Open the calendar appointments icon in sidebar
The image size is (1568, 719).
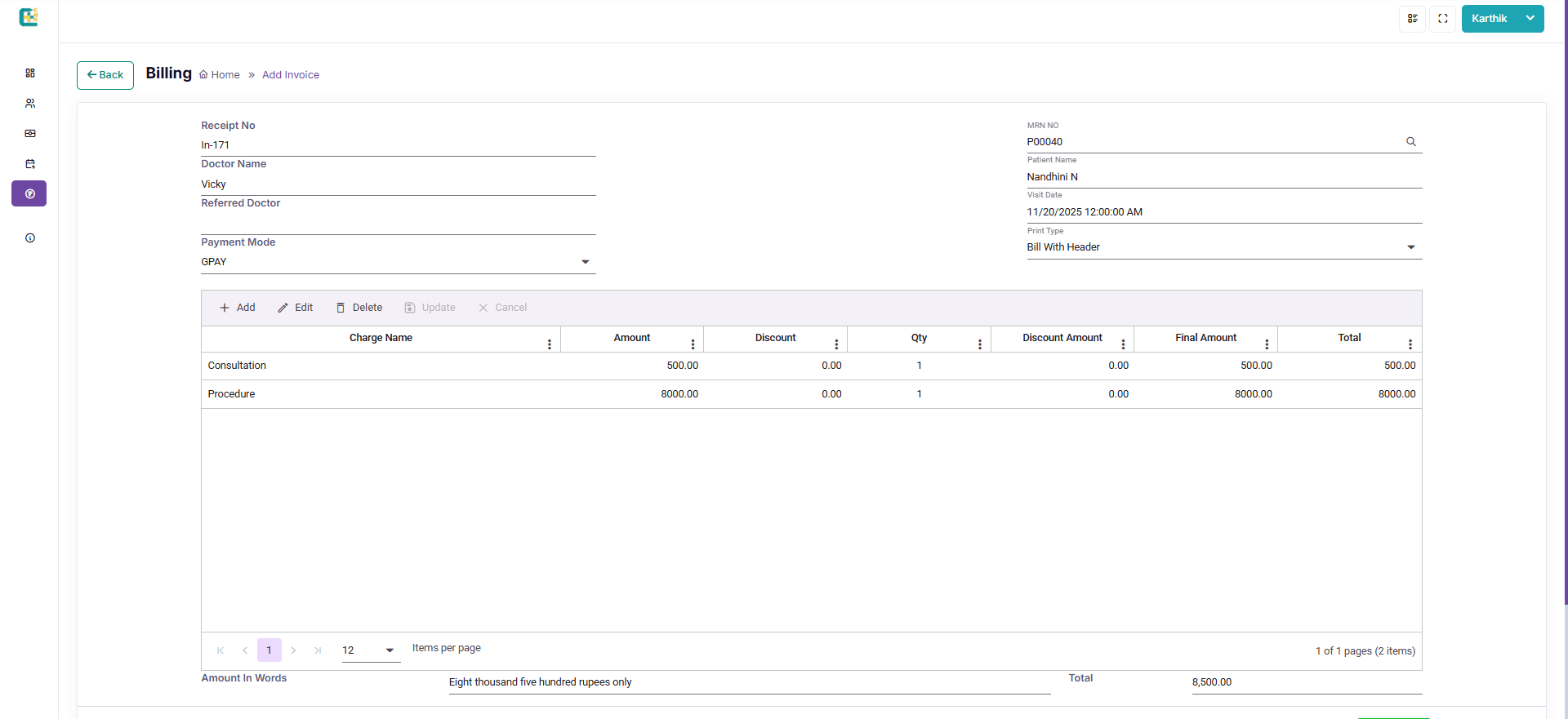click(30, 163)
